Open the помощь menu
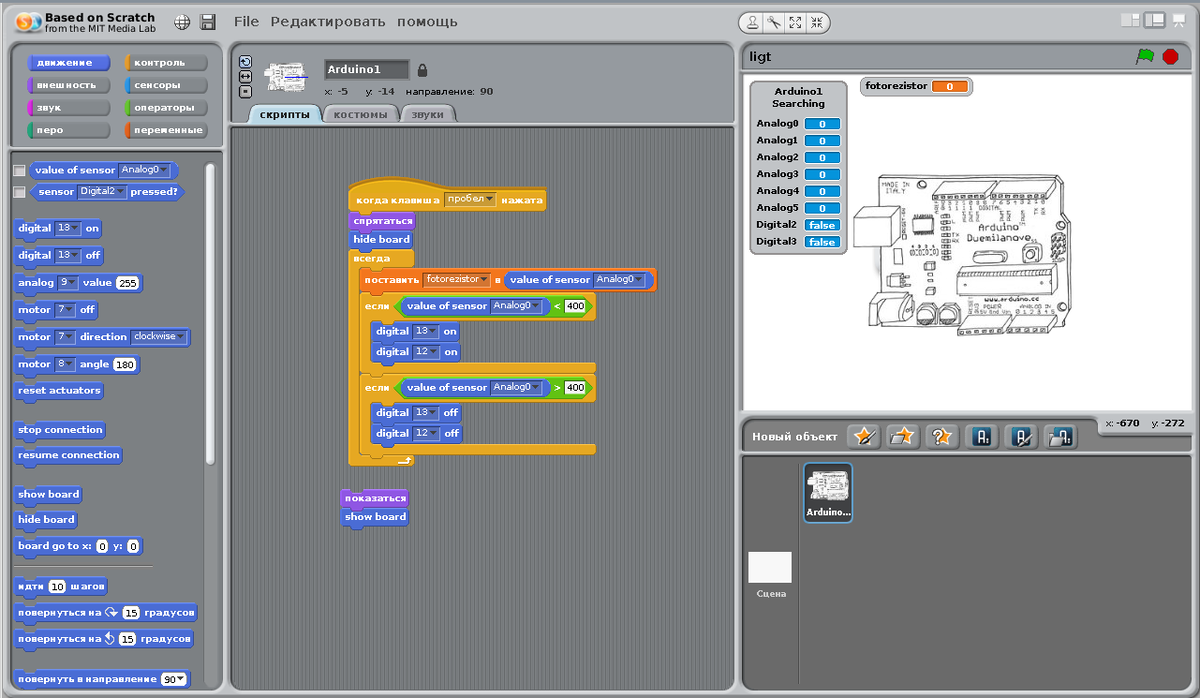The height and width of the screenshot is (698, 1200). tap(427, 21)
